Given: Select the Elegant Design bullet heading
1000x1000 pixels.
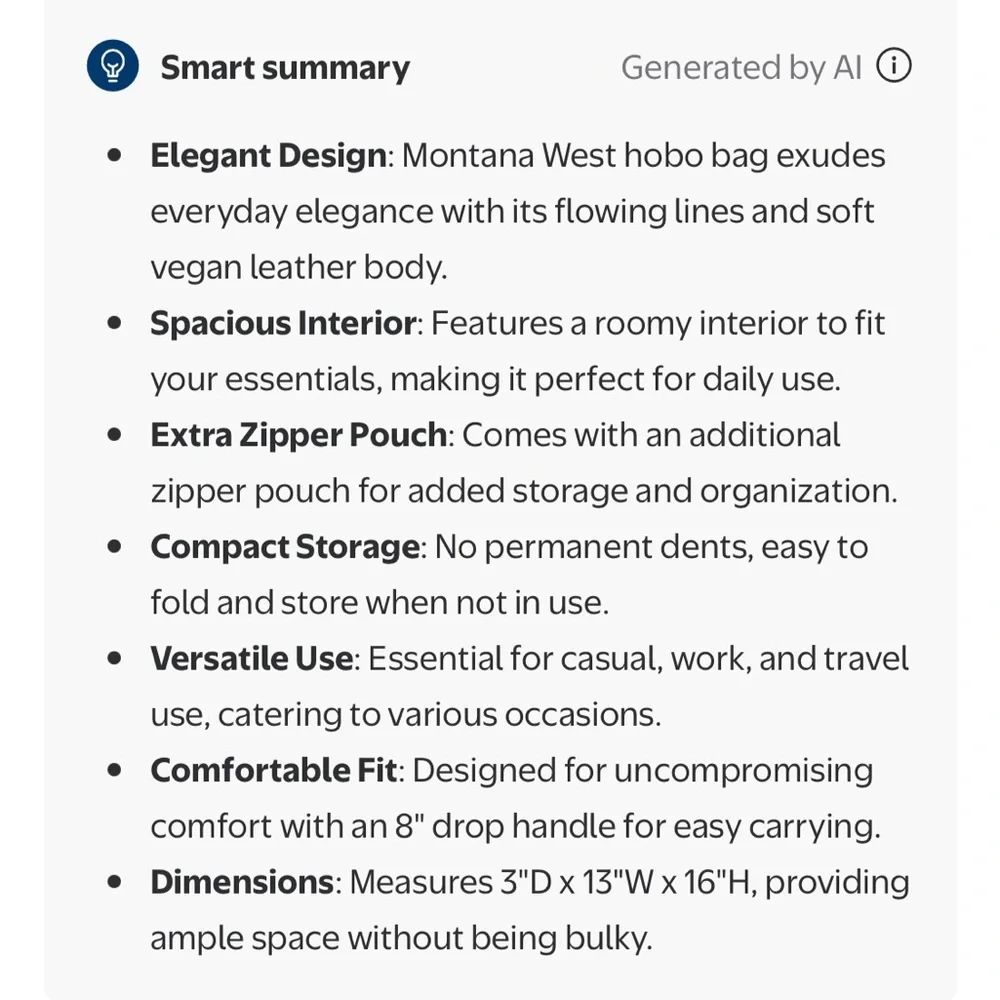Looking at the screenshot, I should pos(268,156).
